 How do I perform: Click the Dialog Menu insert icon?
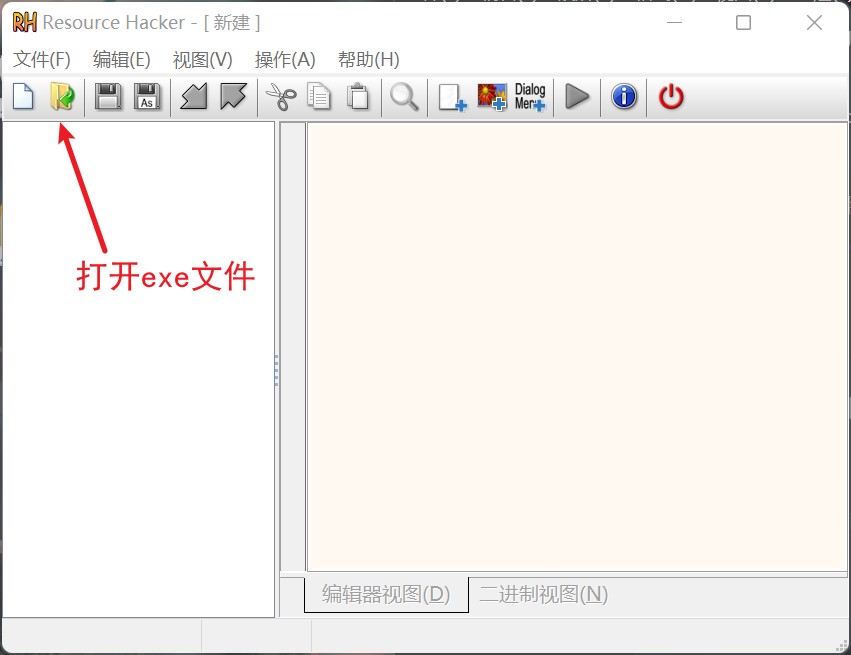(530, 97)
